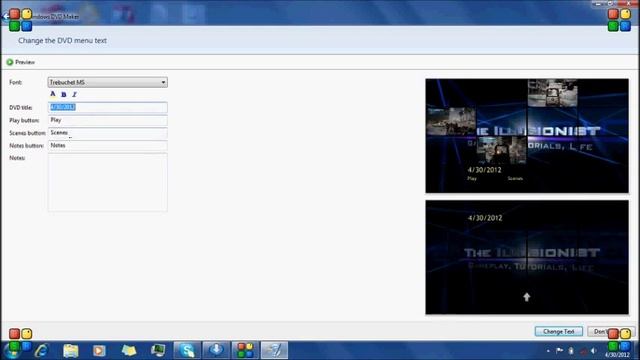Show hidden system tray icons
This screenshot has width=640, height=360.
tap(548, 351)
